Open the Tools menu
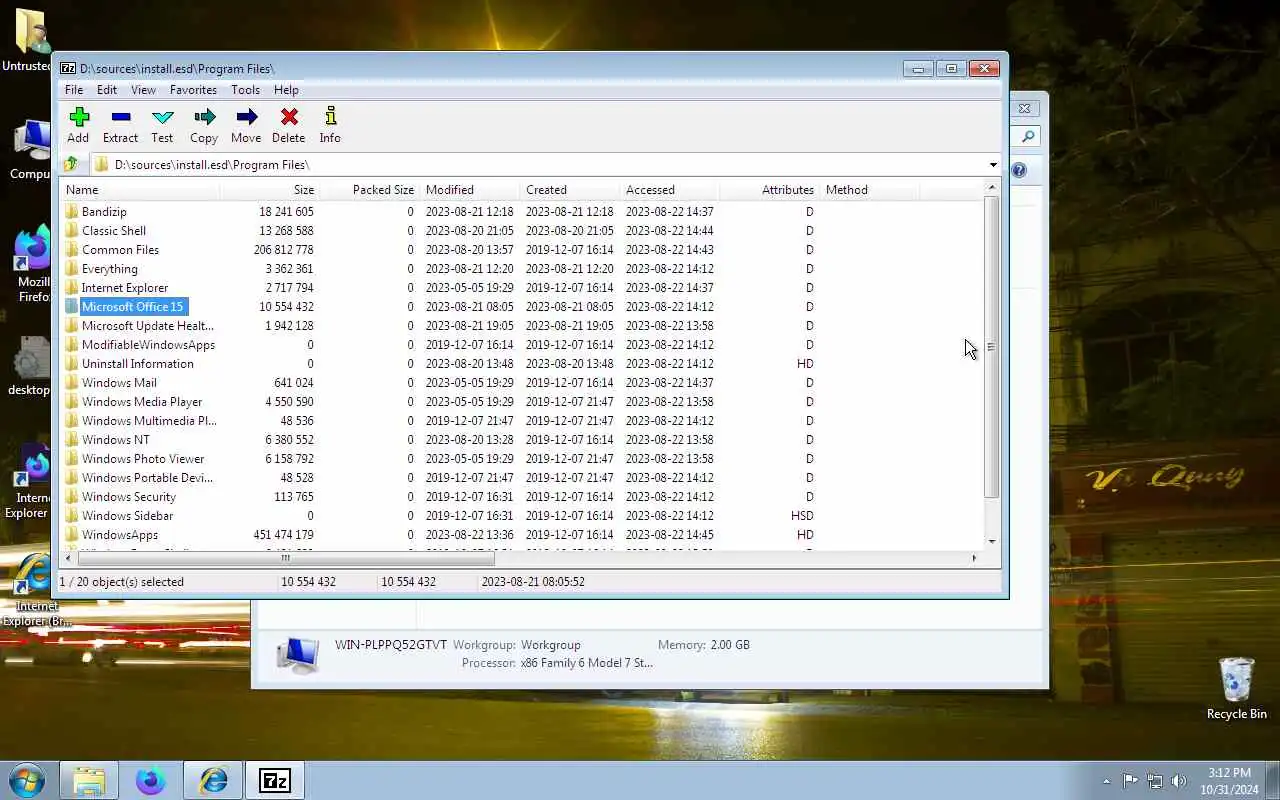The image size is (1280, 800). pos(245,90)
